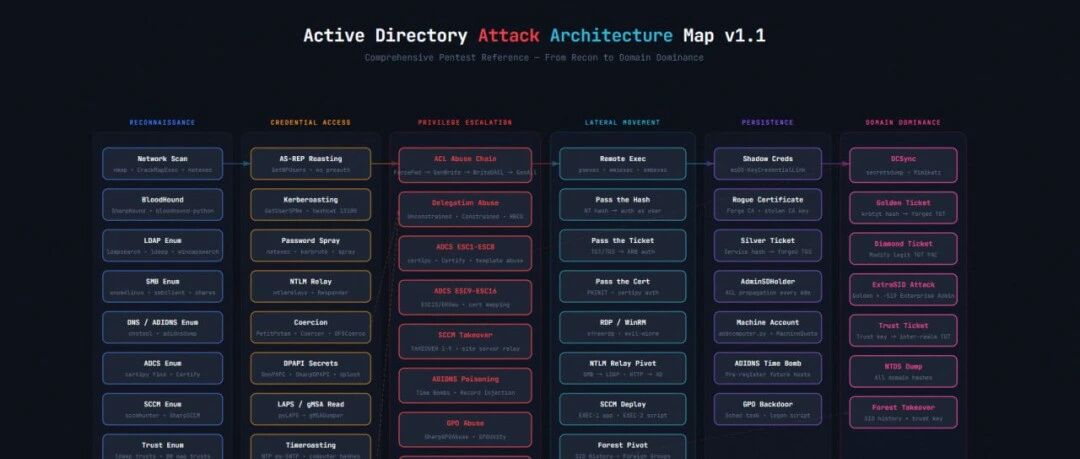The height and width of the screenshot is (459, 1080).
Task: Click the SMB Enum card
Action: tap(163, 287)
